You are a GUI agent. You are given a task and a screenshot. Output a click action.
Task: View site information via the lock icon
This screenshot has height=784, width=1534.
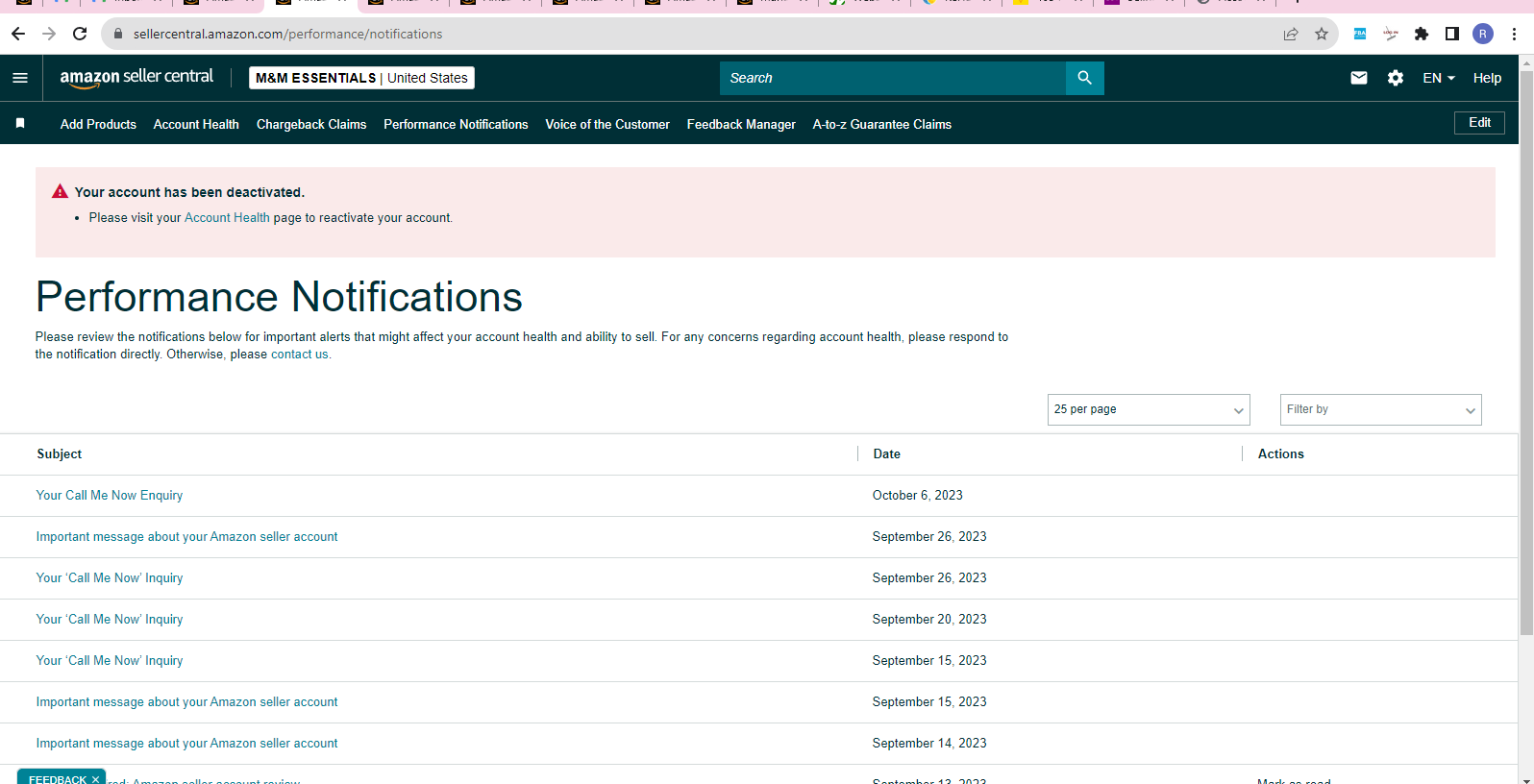click(118, 34)
